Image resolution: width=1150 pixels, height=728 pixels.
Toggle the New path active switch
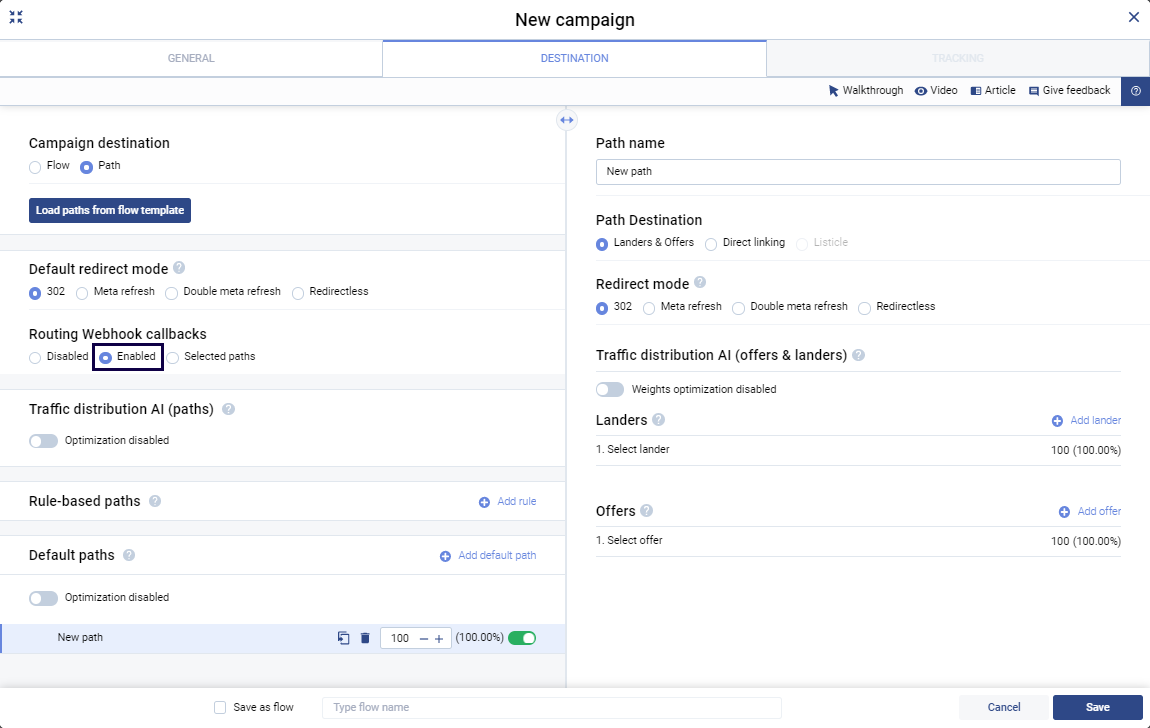click(522, 638)
